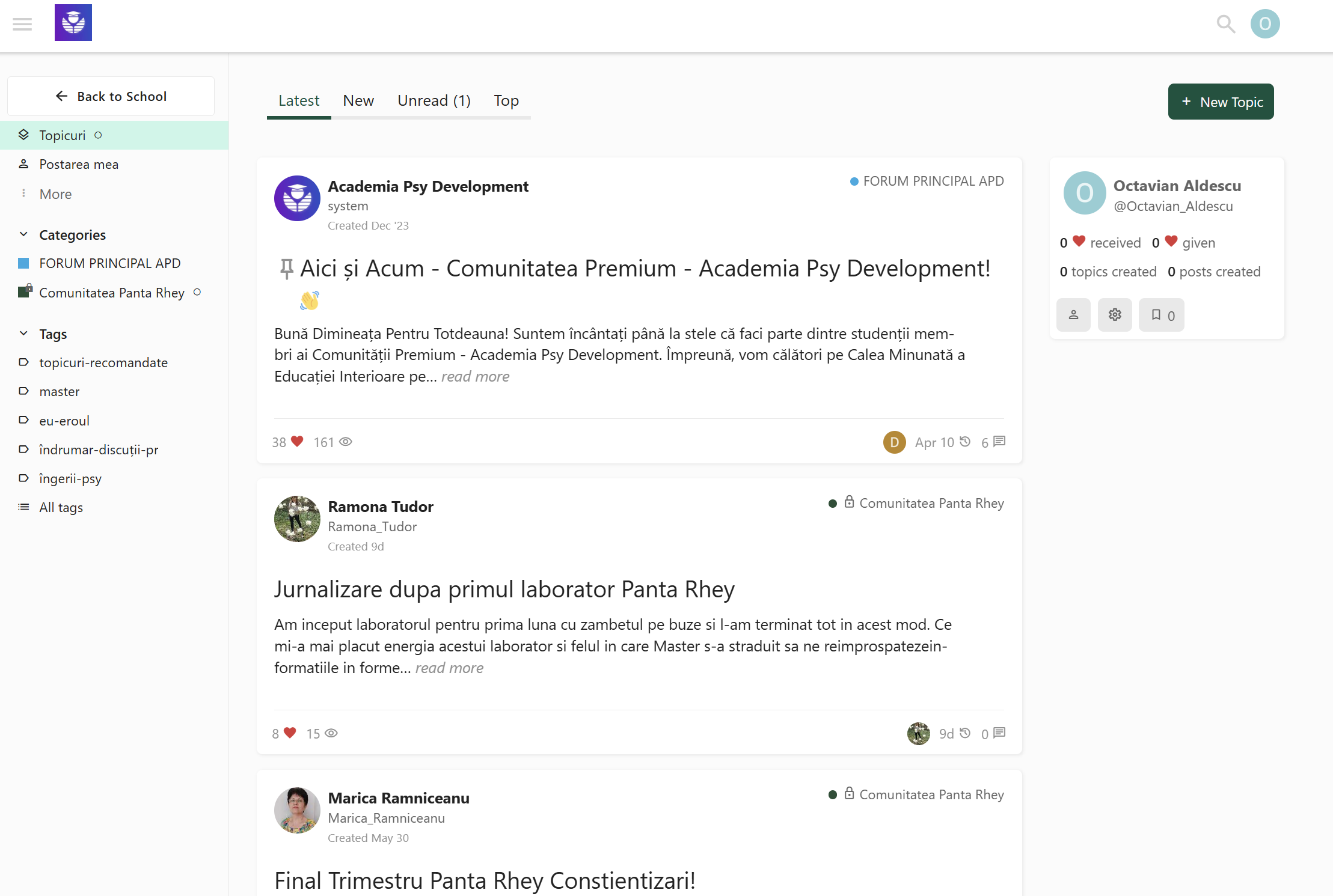
Task: Click the Ramona Tudor avatar thumbnail
Action: tap(297, 519)
